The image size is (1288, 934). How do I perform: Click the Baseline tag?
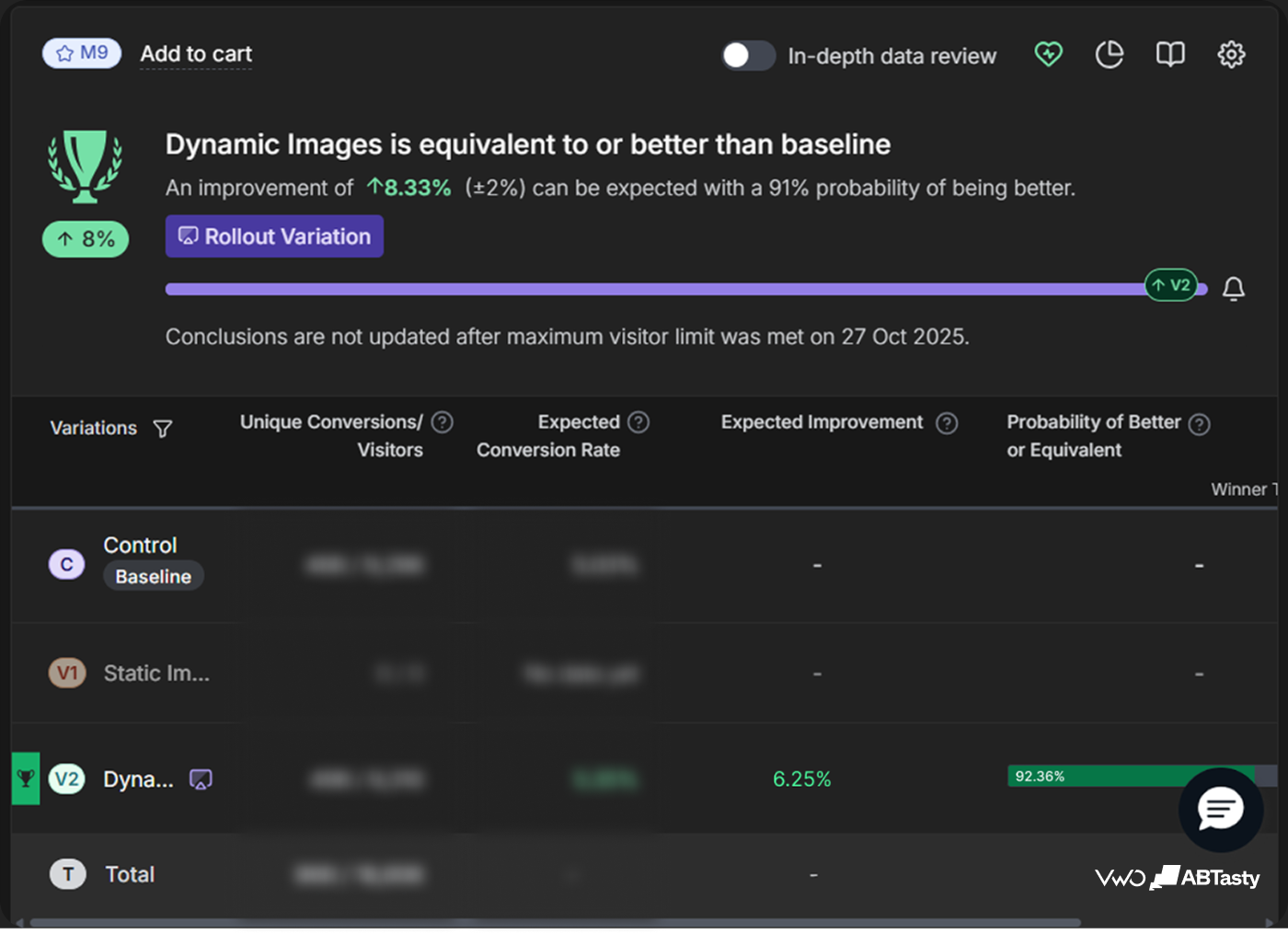153,576
